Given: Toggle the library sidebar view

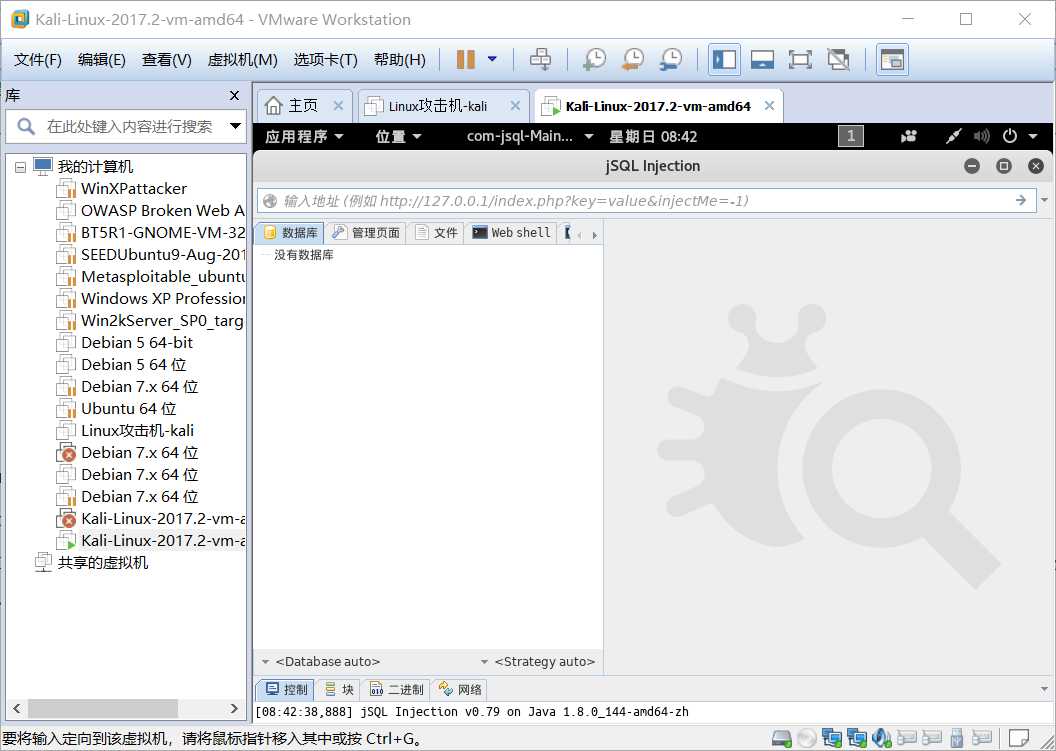Looking at the screenshot, I should tap(725, 59).
